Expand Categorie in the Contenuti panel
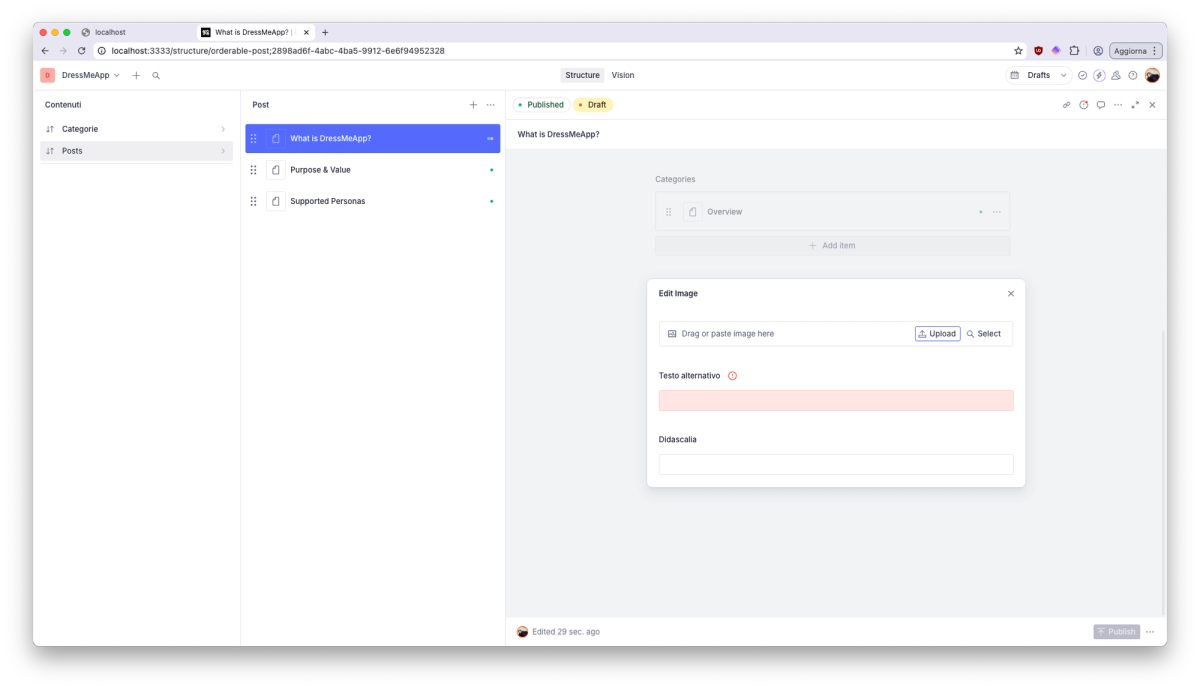The height and width of the screenshot is (690, 1200). pyautogui.click(x=223, y=129)
